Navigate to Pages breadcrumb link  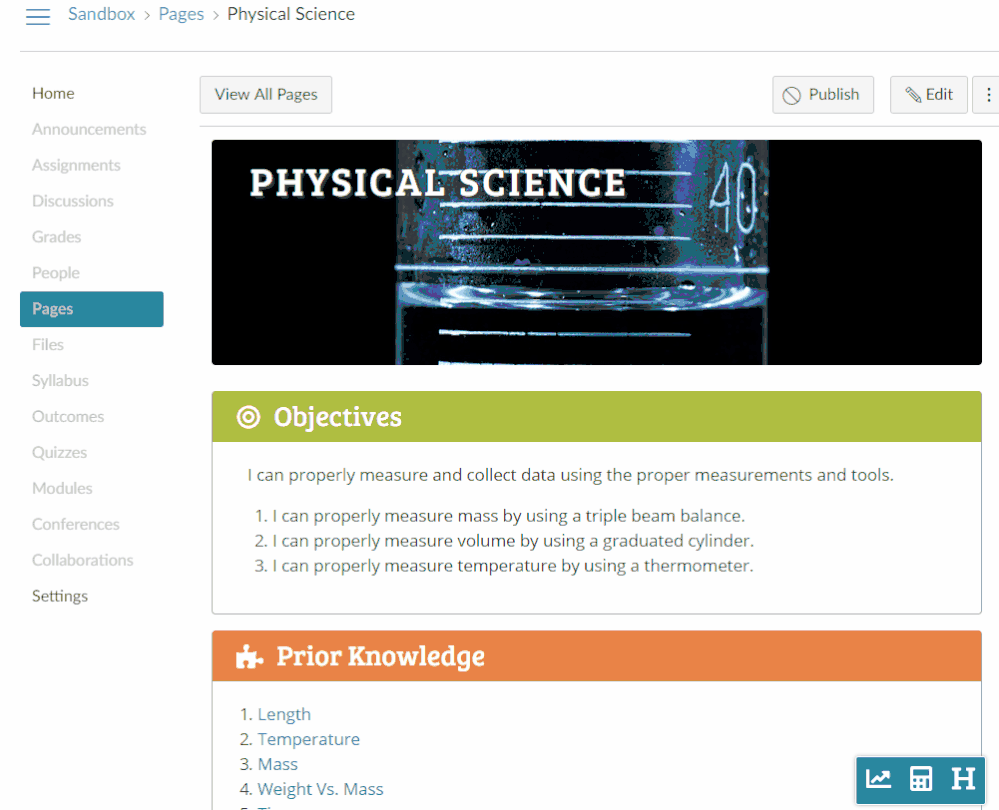[181, 14]
